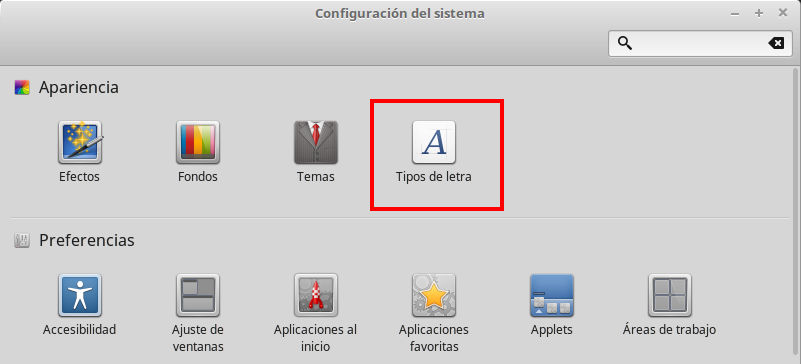The image size is (801, 364).
Task: Open the Applets settings
Action: point(552,295)
